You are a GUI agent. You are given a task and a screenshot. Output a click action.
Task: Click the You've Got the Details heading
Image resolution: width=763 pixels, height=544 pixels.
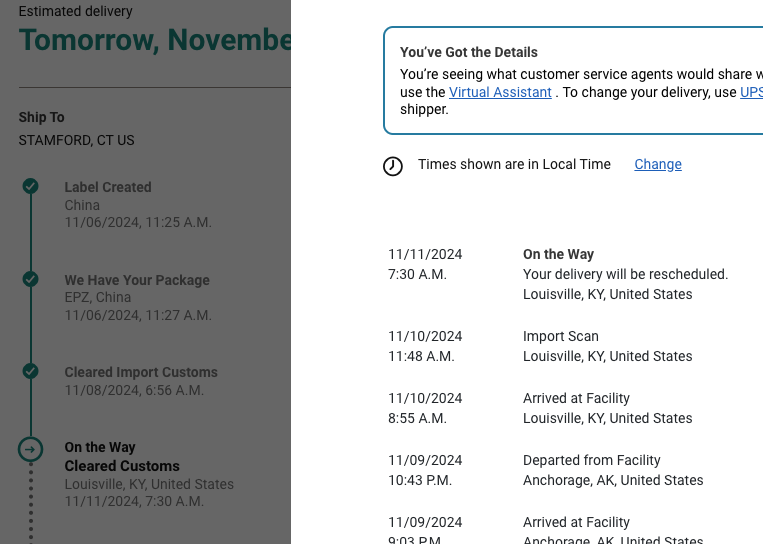pos(469,52)
